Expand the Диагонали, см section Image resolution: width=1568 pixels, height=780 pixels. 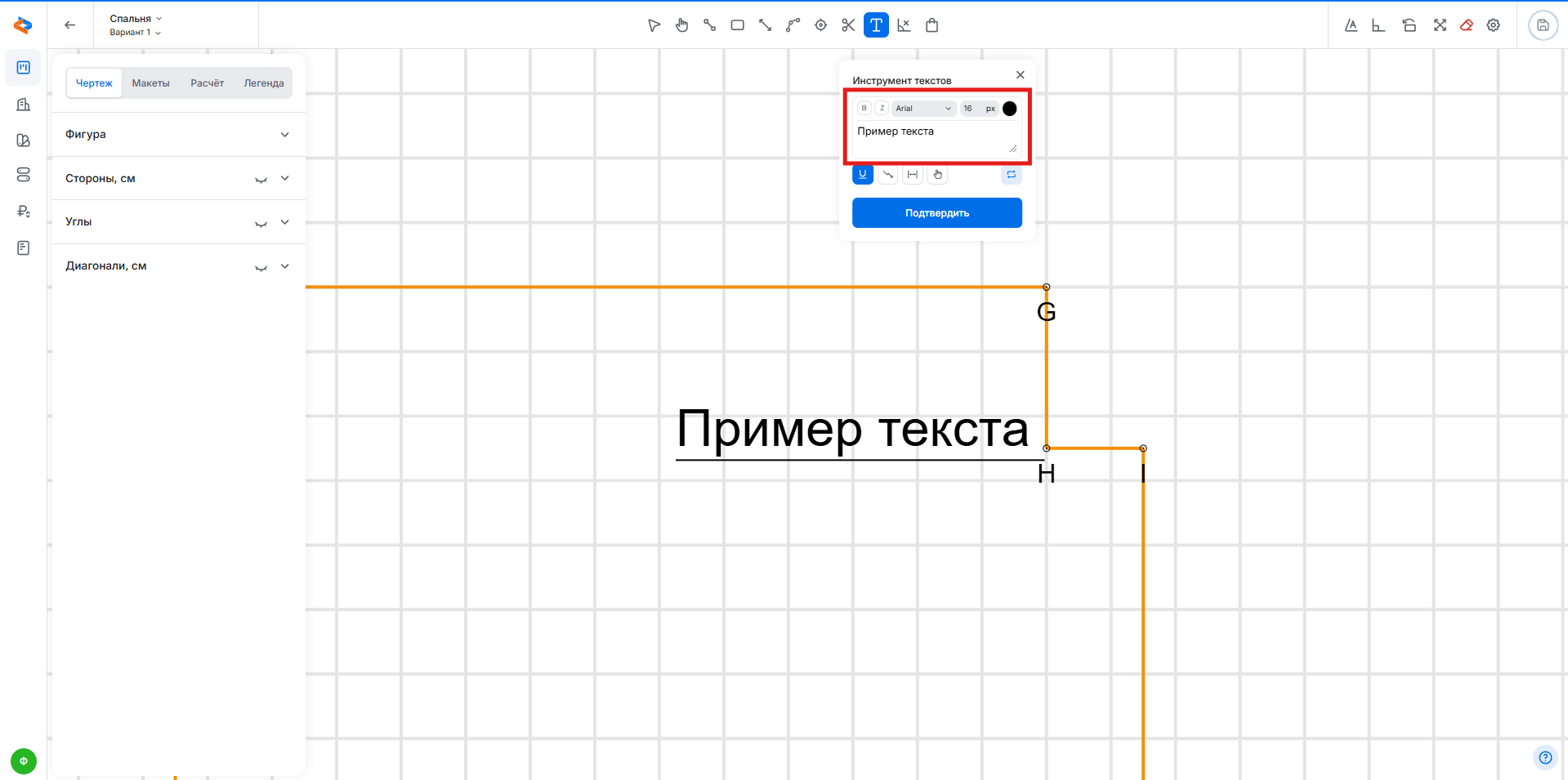(284, 266)
